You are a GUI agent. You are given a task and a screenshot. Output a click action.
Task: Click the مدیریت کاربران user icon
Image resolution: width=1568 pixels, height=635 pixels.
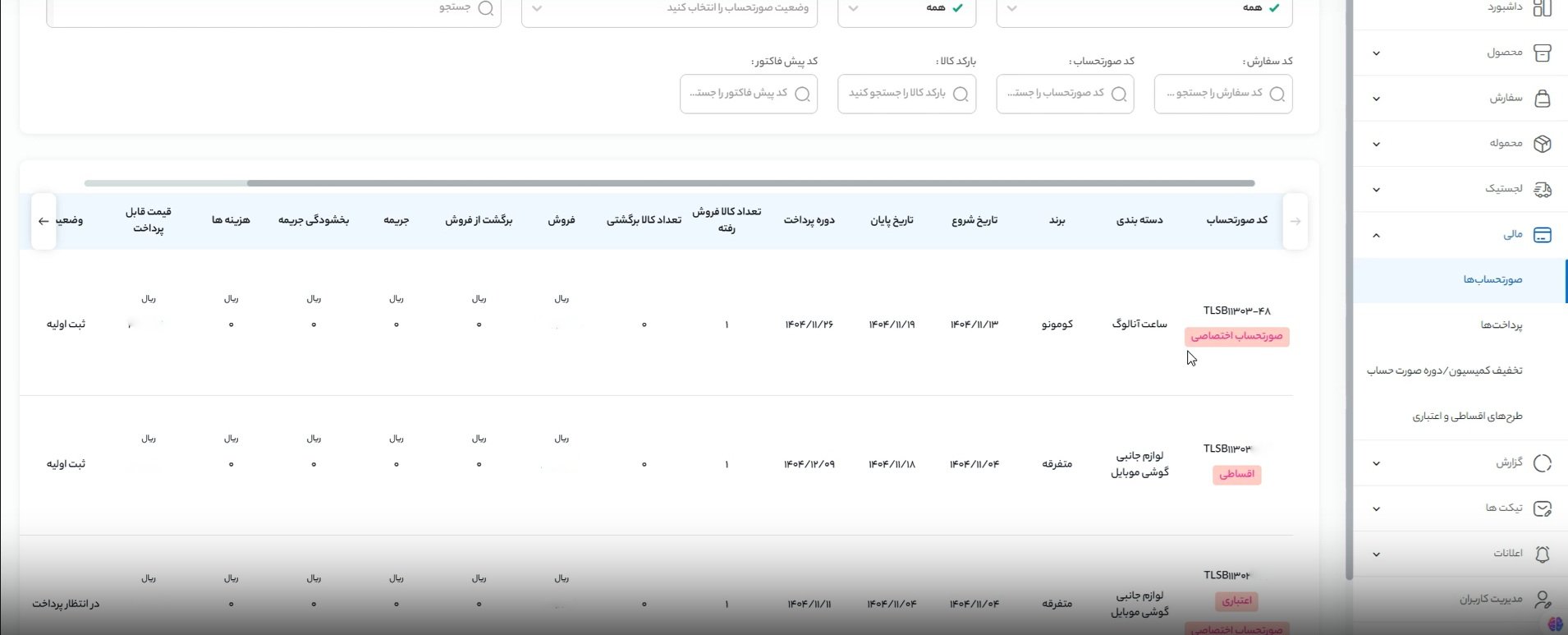point(1542,599)
